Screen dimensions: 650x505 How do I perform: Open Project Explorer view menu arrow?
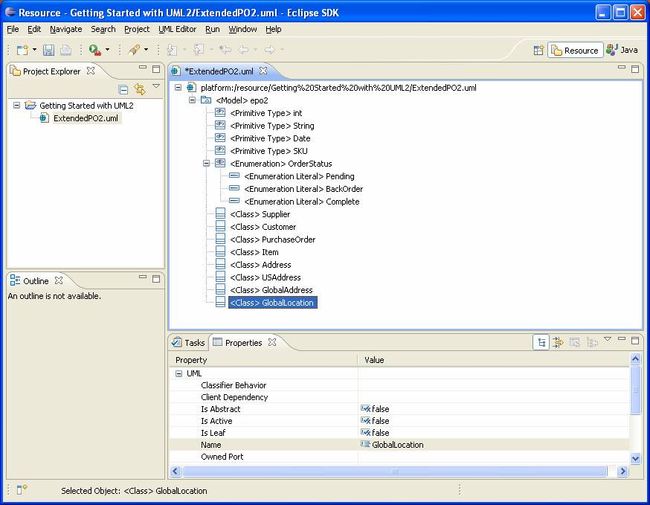[x=156, y=86]
